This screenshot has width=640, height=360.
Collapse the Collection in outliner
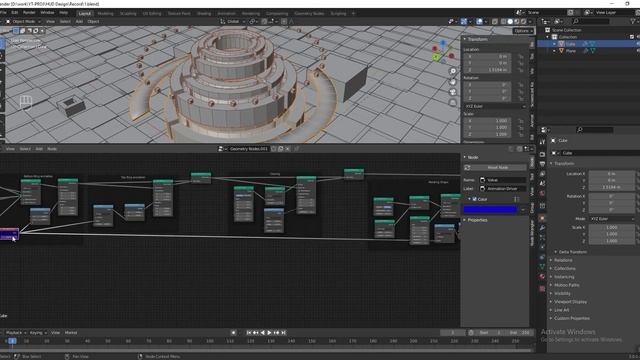point(548,37)
